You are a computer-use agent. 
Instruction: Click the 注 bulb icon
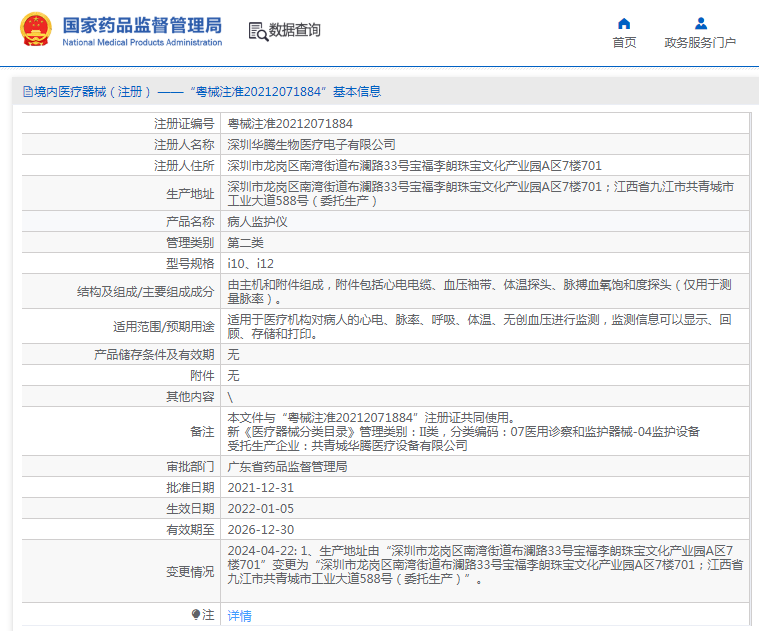pyautogui.click(x=196, y=615)
